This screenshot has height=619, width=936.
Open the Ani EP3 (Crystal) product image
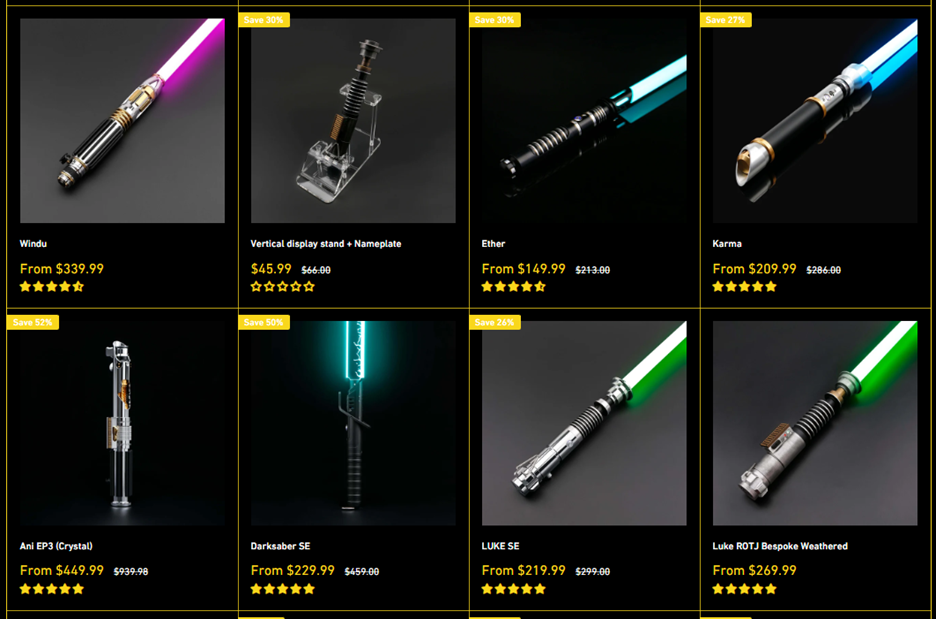click(122, 423)
